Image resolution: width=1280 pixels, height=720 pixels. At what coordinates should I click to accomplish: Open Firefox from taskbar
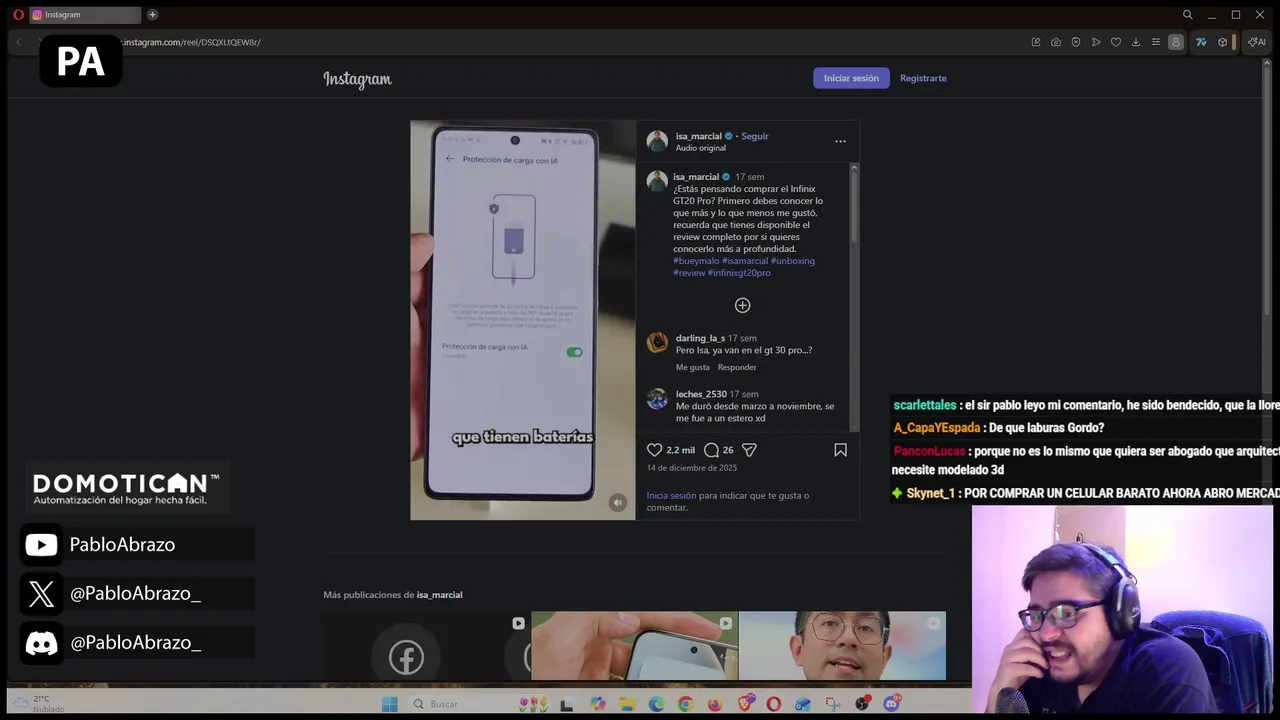(x=714, y=704)
